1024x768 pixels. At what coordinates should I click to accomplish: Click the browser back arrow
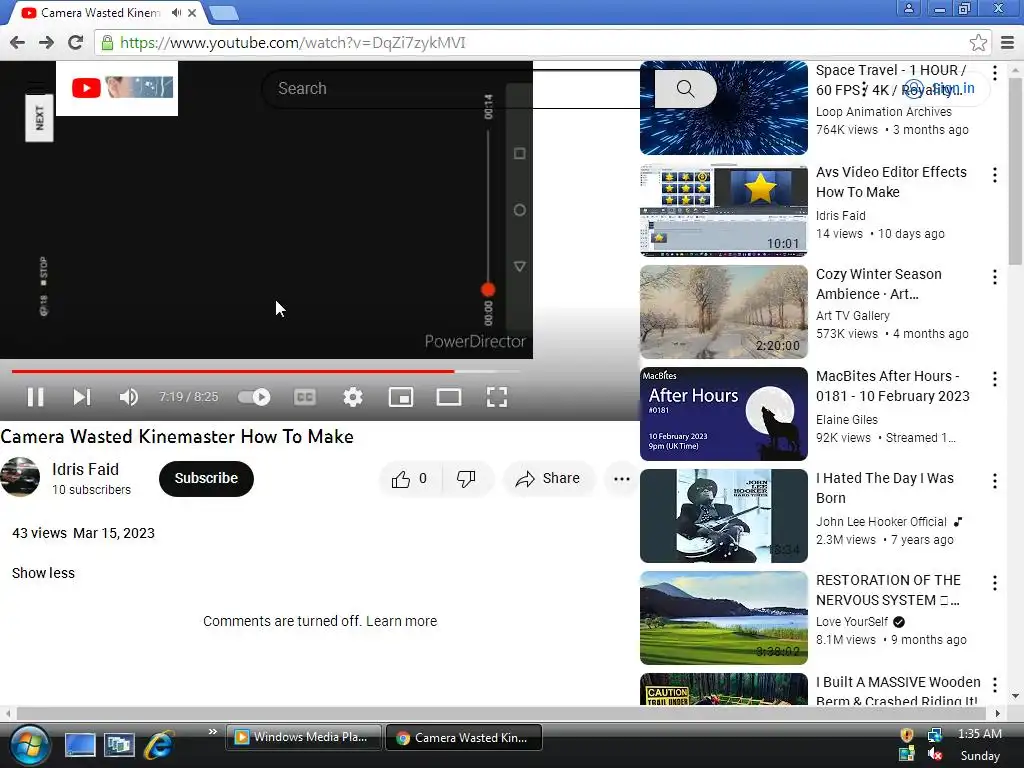tap(18, 42)
